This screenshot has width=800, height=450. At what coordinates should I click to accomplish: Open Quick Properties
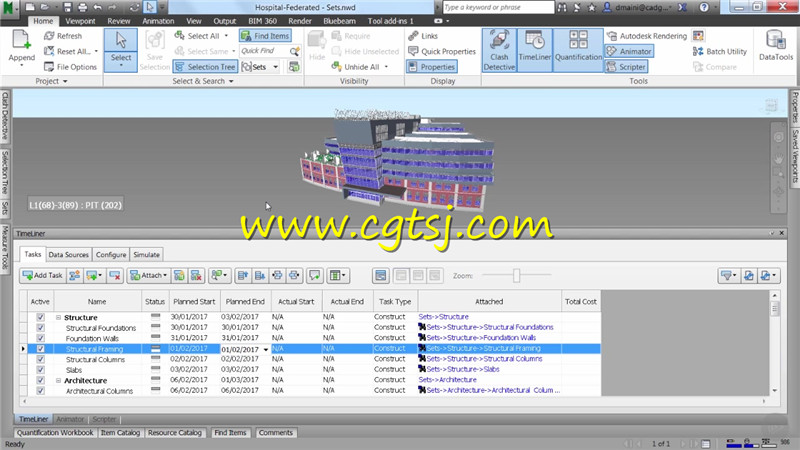[442, 51]
